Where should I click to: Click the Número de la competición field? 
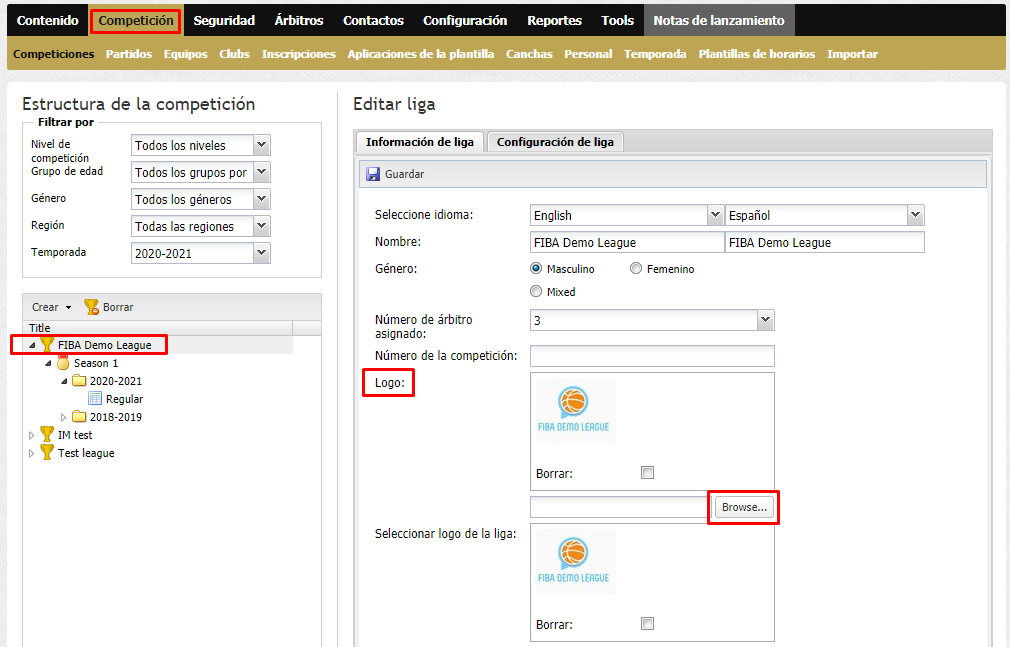(652, 356)
